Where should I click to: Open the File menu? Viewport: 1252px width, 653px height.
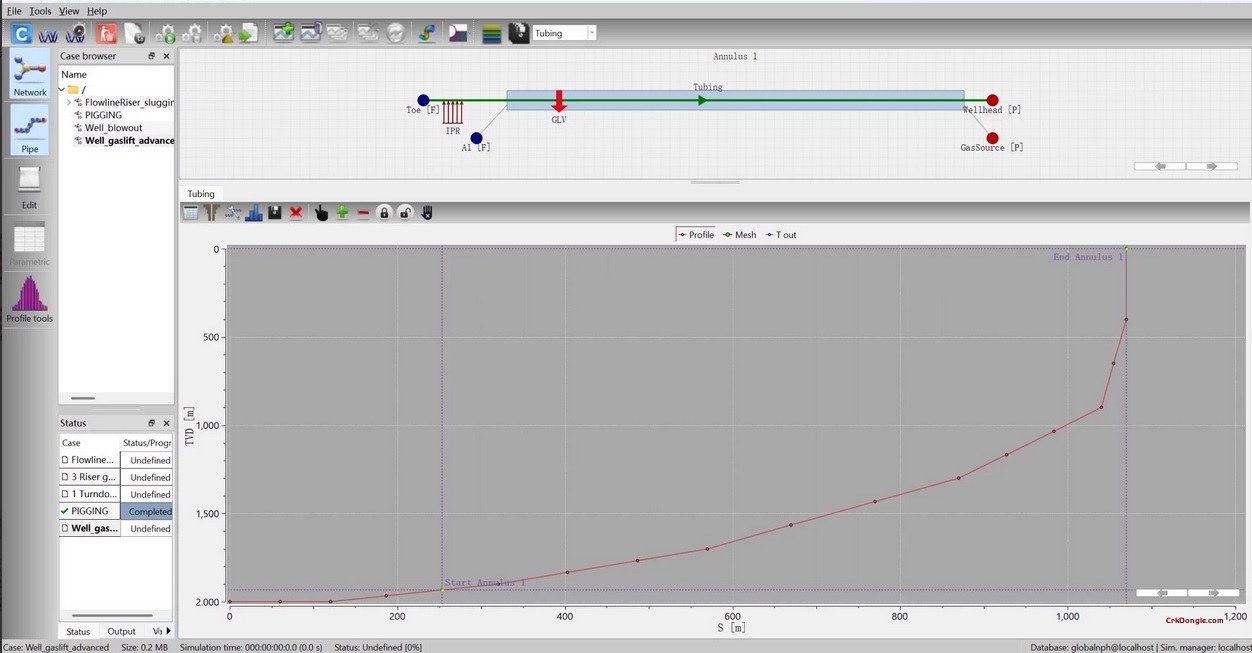click(14, 11)
